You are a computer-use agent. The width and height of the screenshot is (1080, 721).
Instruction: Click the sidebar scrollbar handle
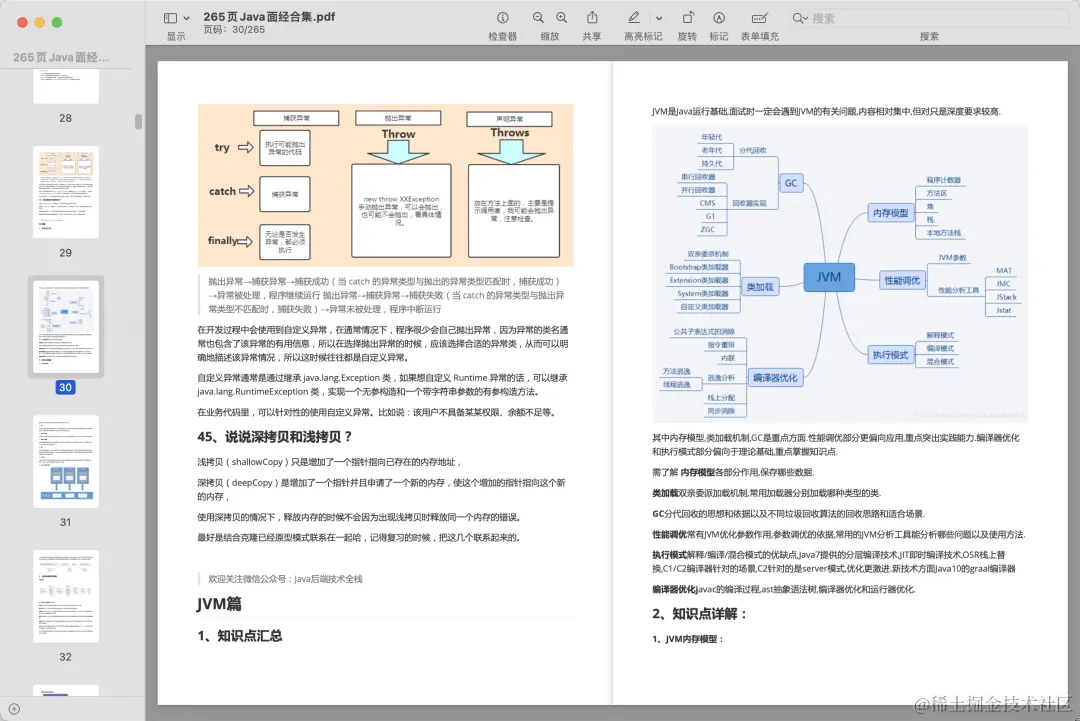137,122
